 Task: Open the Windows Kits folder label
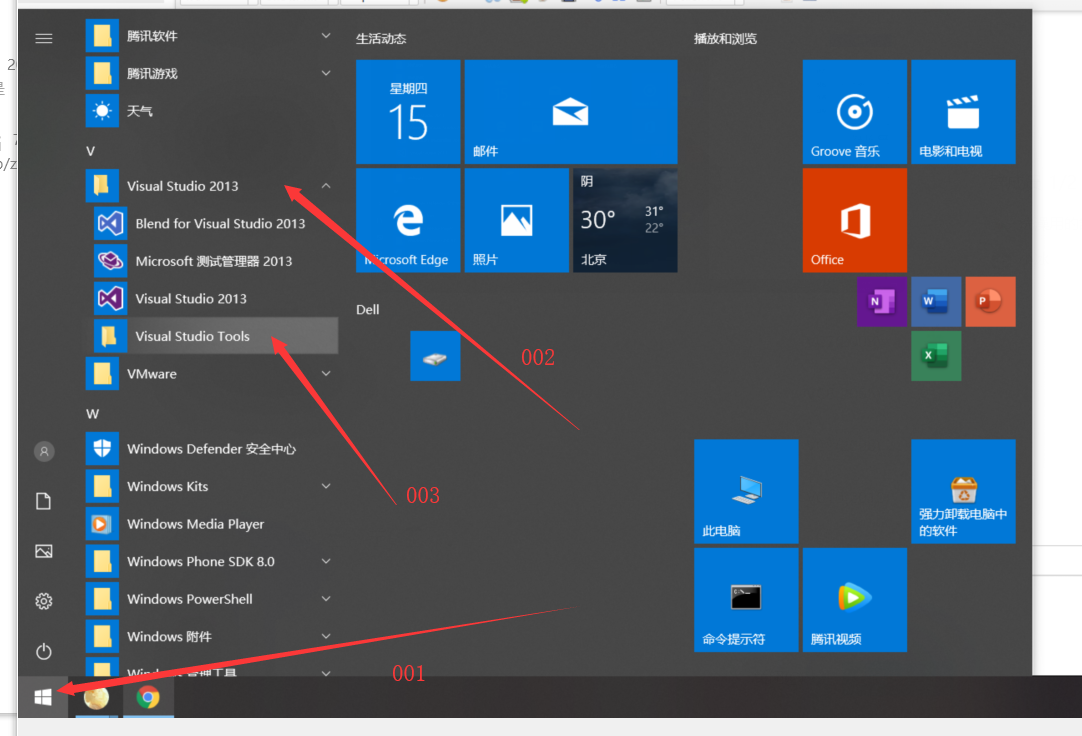click(168, 486)
